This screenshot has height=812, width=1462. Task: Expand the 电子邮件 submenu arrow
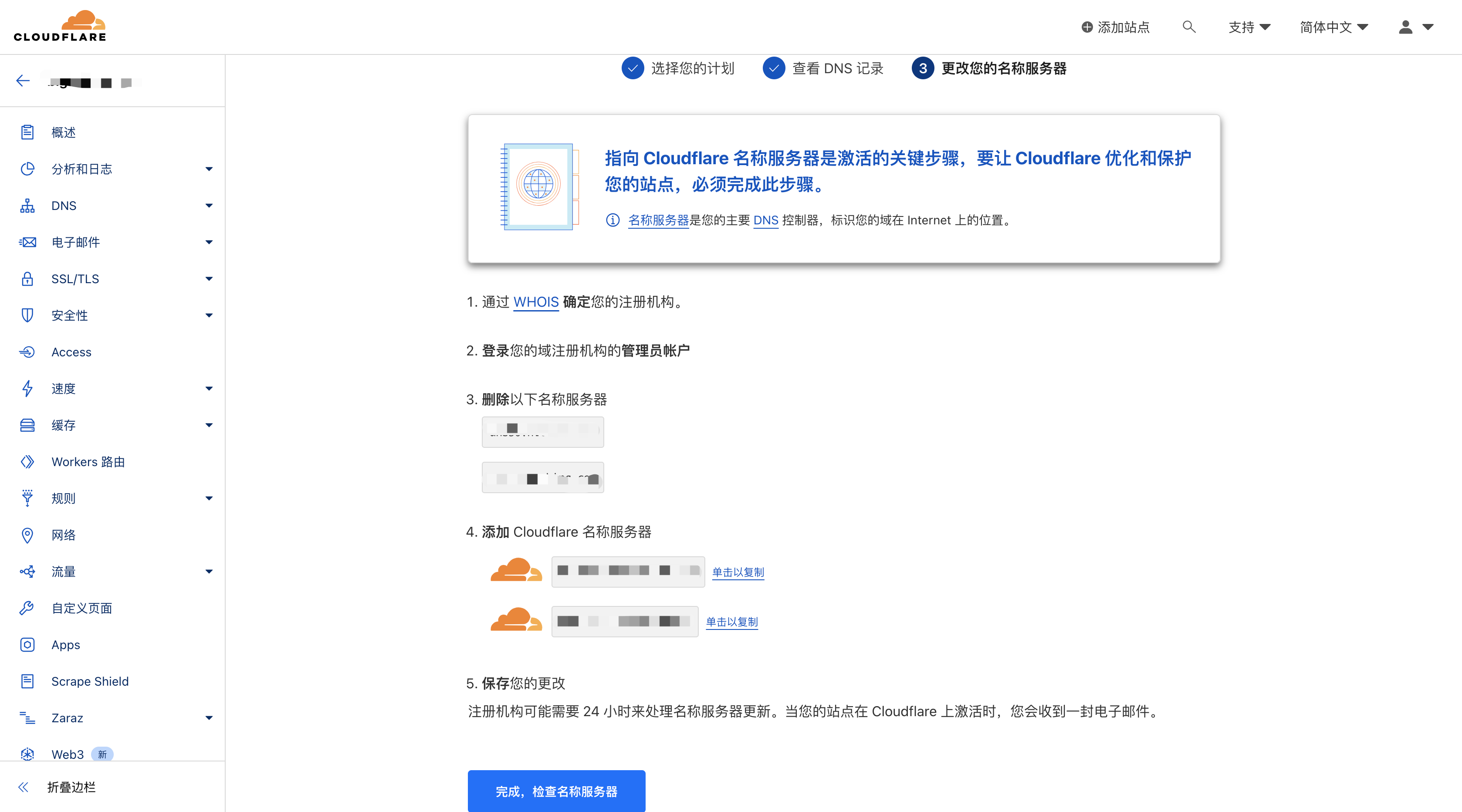coord(209,242)
